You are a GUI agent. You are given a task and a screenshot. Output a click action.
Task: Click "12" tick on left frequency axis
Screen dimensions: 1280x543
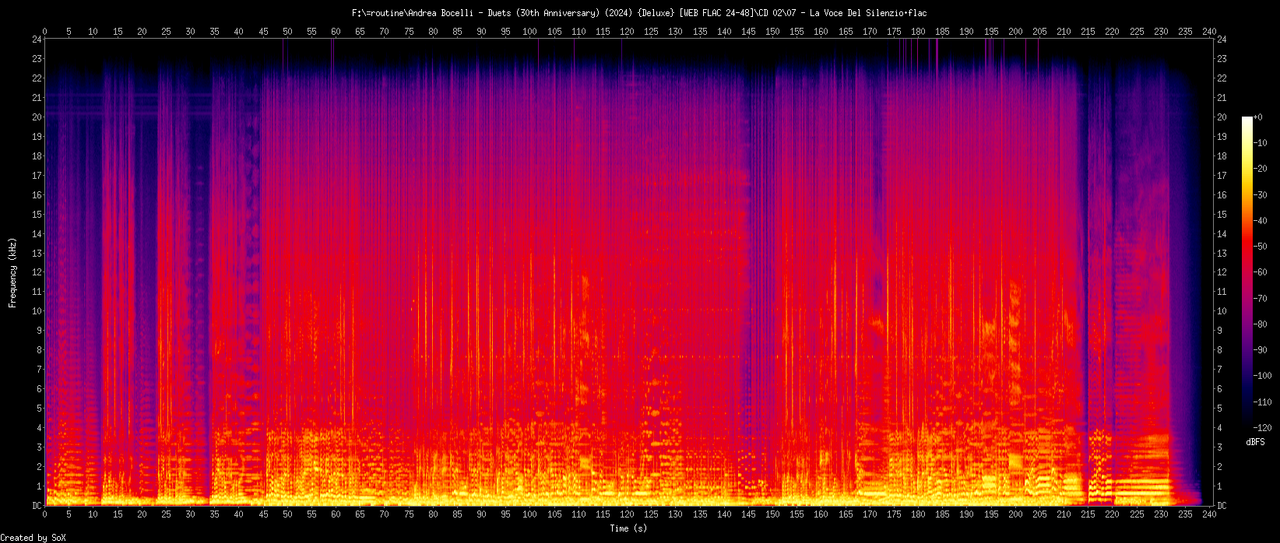pyautogui.click(x=37, y=273)
